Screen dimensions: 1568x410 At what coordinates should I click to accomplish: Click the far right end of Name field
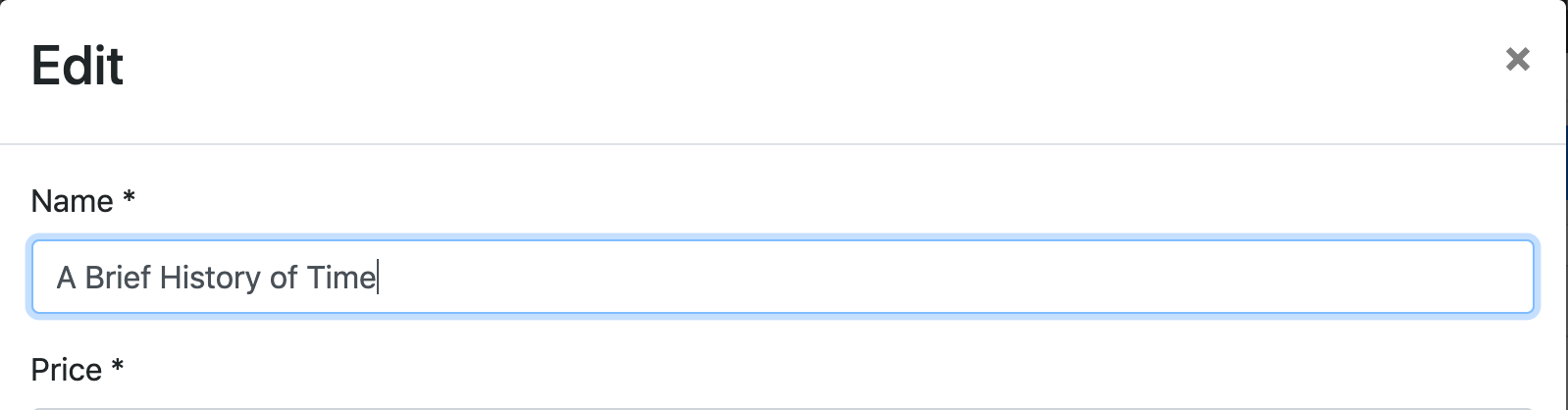(x=1516, y=278)
